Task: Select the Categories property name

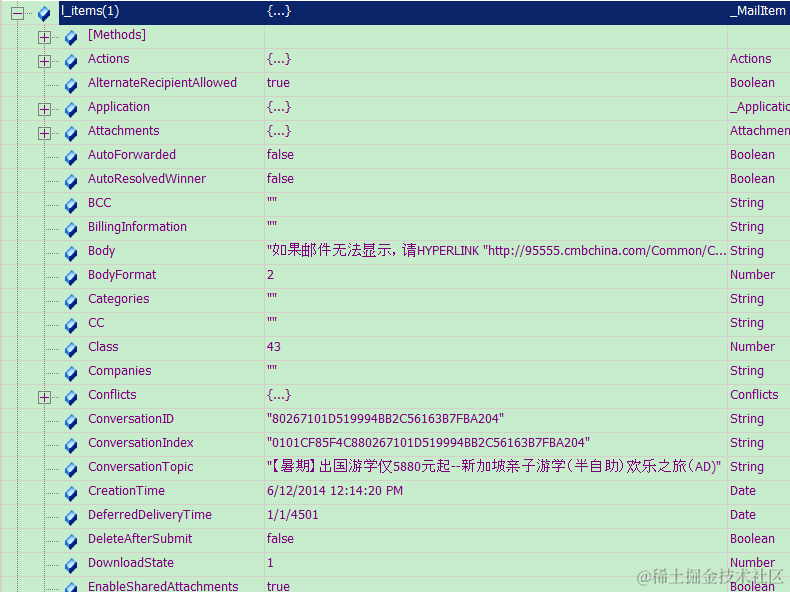Action: (x=119, y=299)
